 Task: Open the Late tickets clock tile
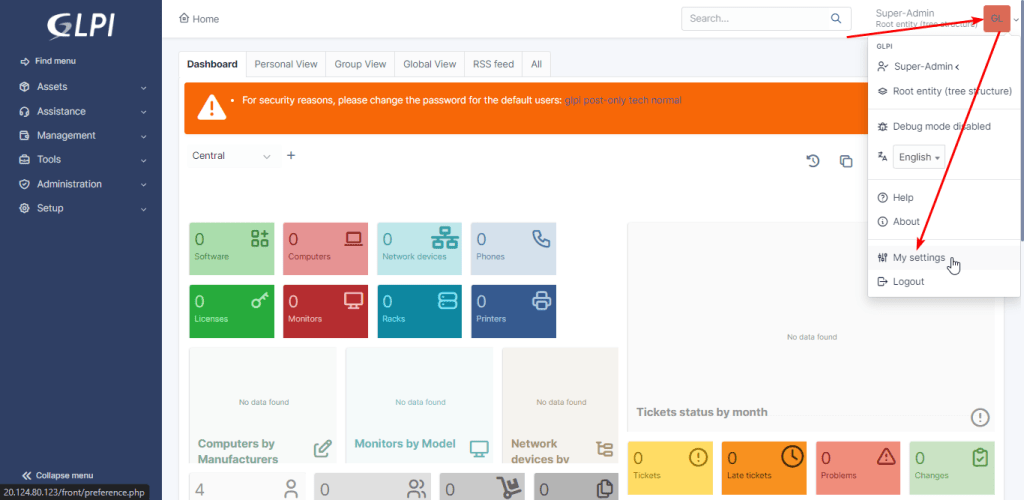point(764,467)
